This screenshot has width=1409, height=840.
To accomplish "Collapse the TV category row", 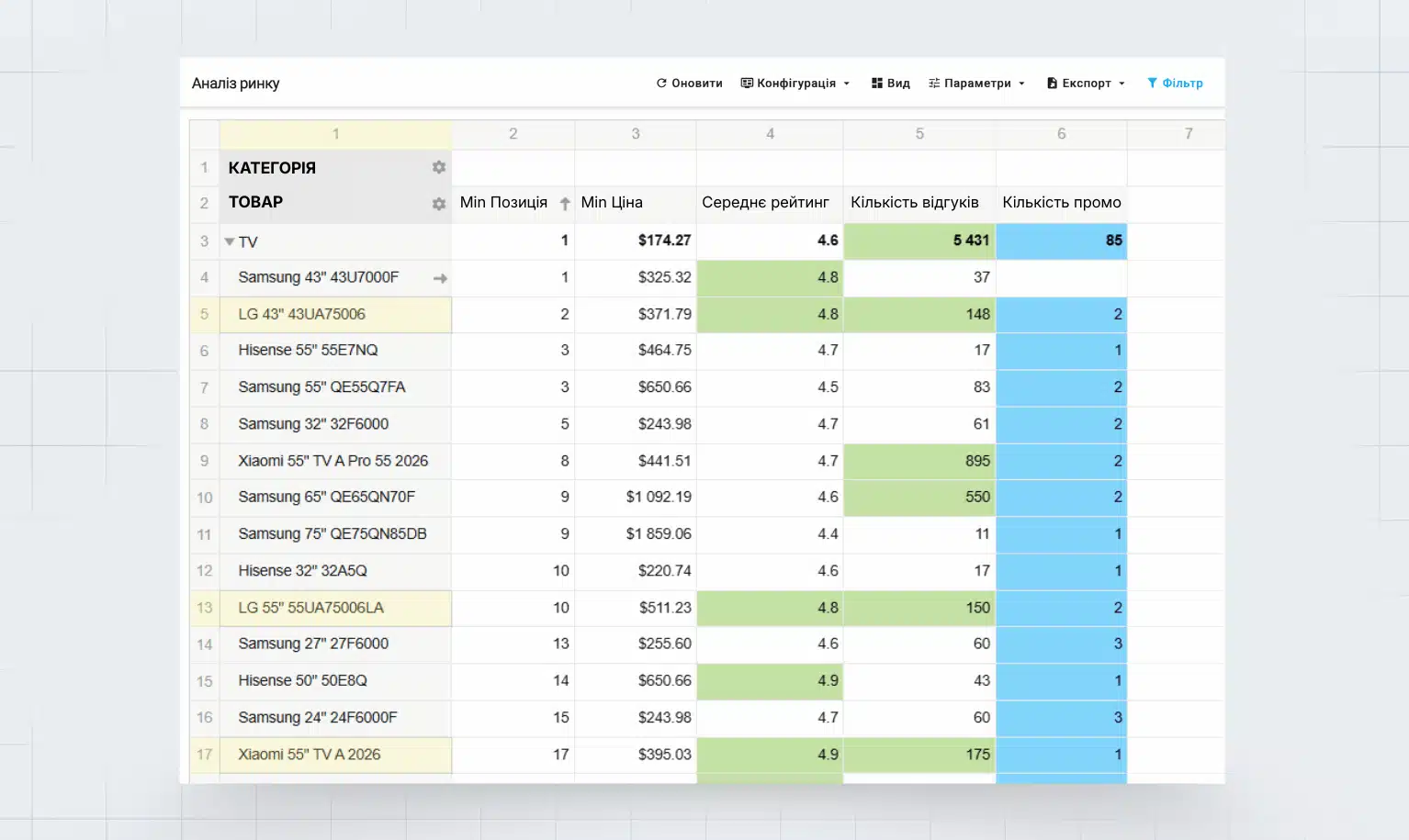I will coord(230,241).
